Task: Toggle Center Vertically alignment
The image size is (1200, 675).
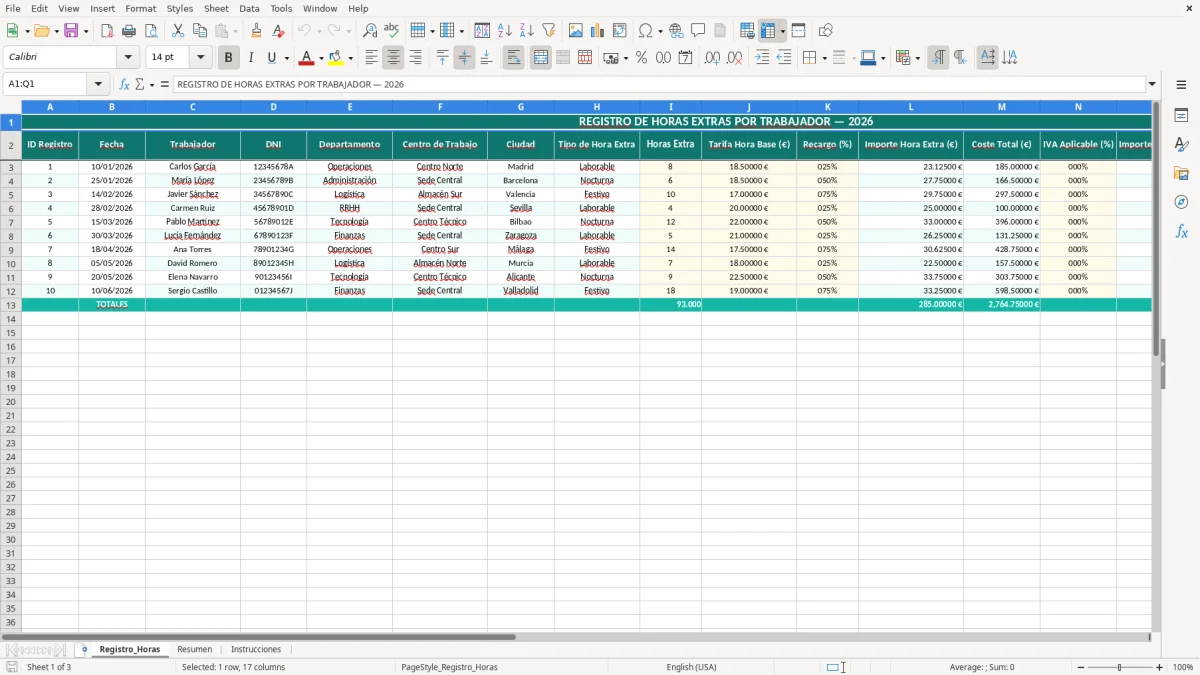Action: click(464, 58)
